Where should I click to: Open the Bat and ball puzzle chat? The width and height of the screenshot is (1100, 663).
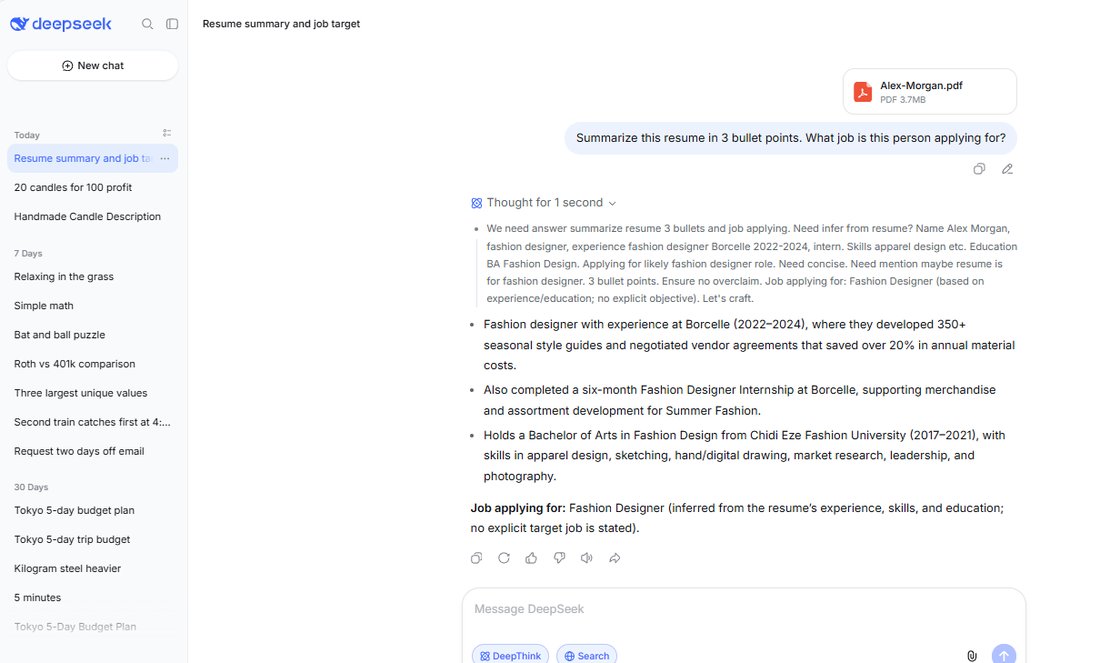coord(93,335)
